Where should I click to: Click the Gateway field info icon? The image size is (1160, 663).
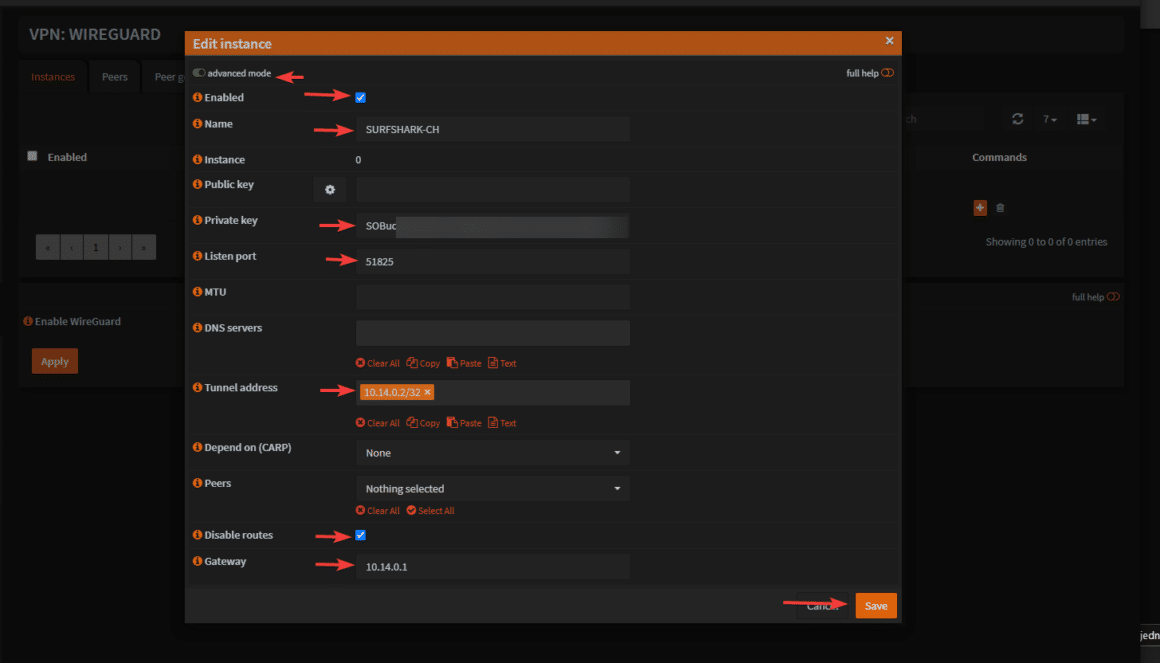click(x=197, y=562)
